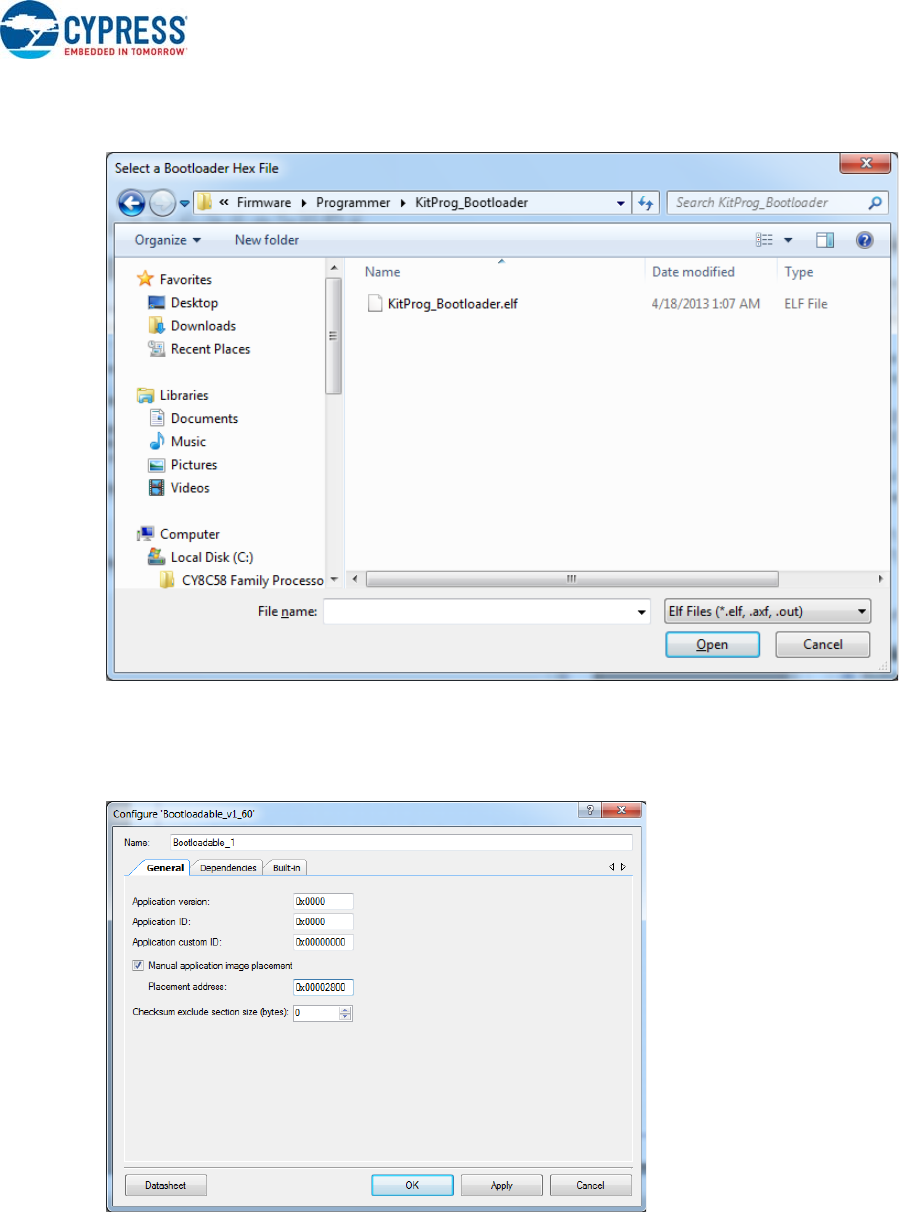
Task: Click the horizontal scrollbar in file list
Action: point(570,579)
